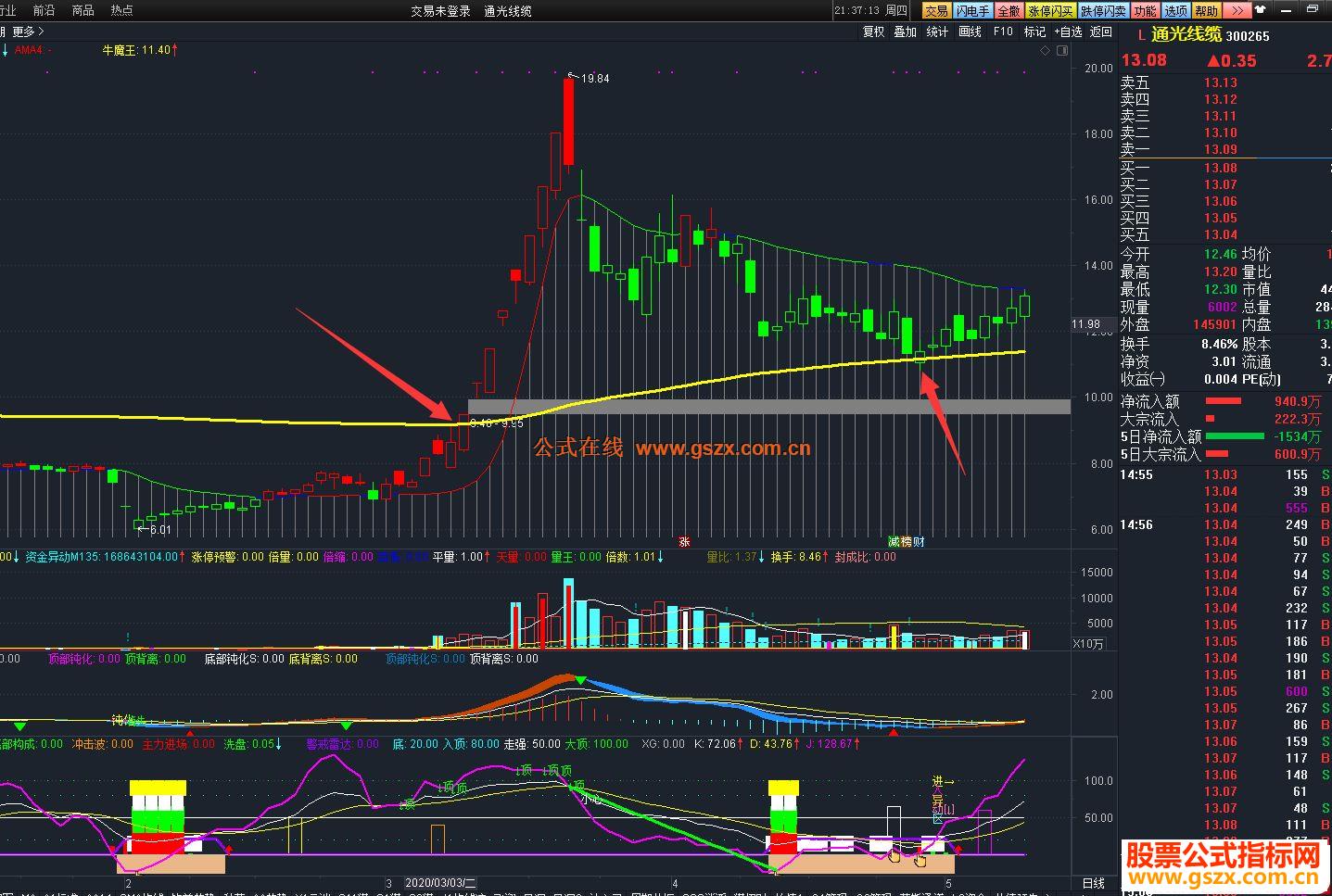Click 统计 statistics toolbar item
Screen dimensions: 1332x896
(x=937, y=32)
